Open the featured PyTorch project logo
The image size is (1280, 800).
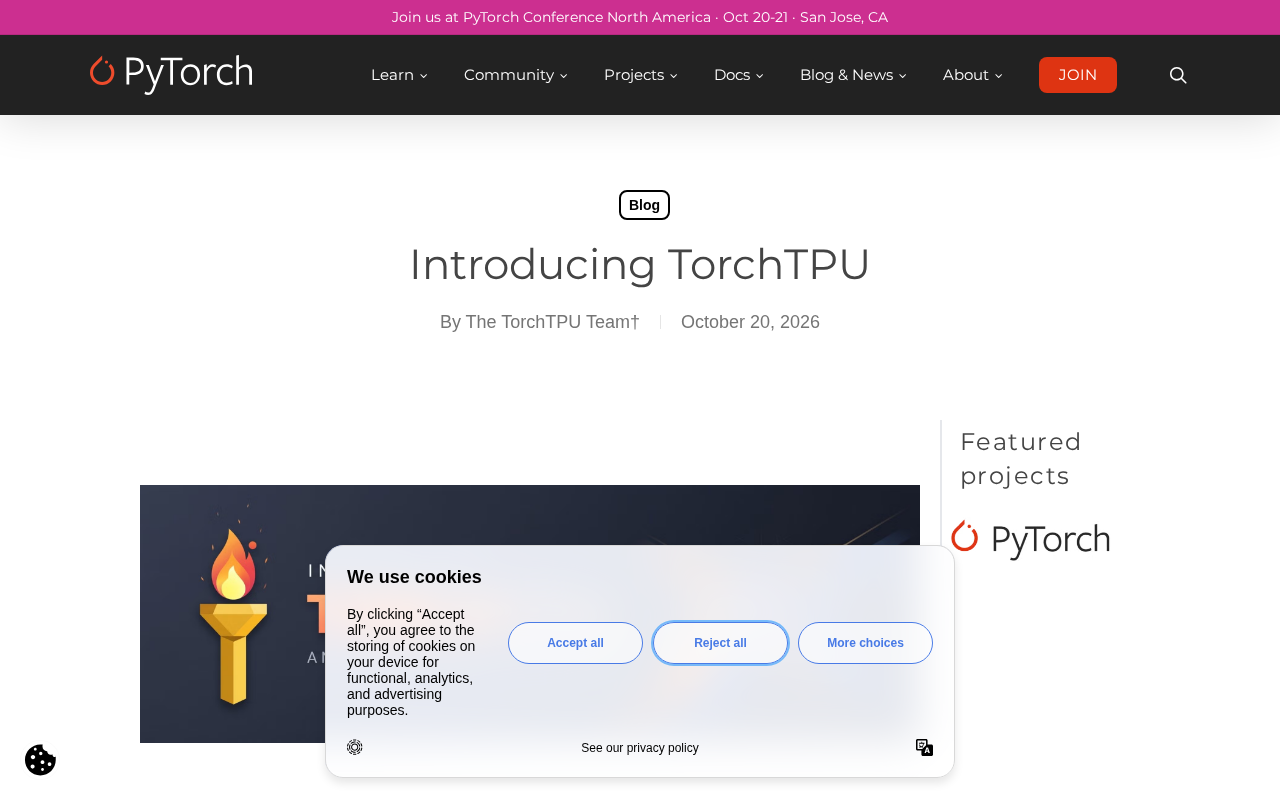(x=1030, y=540)
